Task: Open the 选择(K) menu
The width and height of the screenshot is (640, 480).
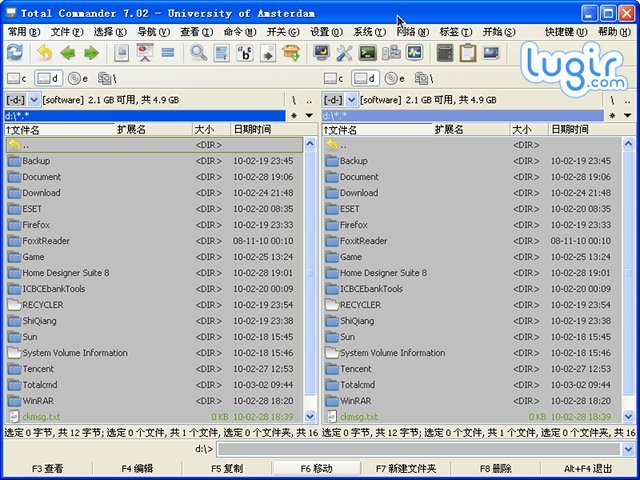Action: click(x=110, y=32)
